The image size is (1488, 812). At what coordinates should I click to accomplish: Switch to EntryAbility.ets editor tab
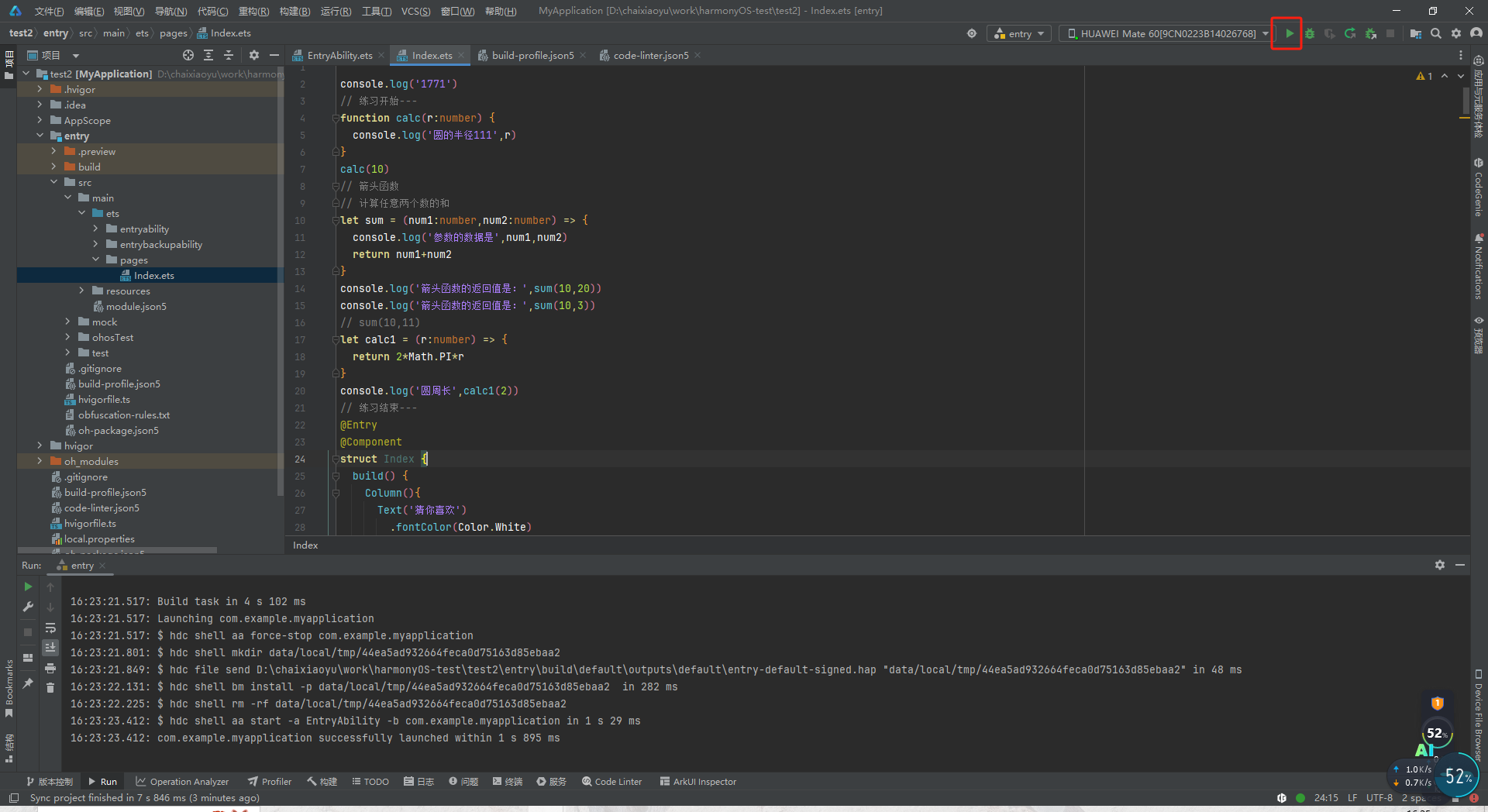(x=339, y=55)
